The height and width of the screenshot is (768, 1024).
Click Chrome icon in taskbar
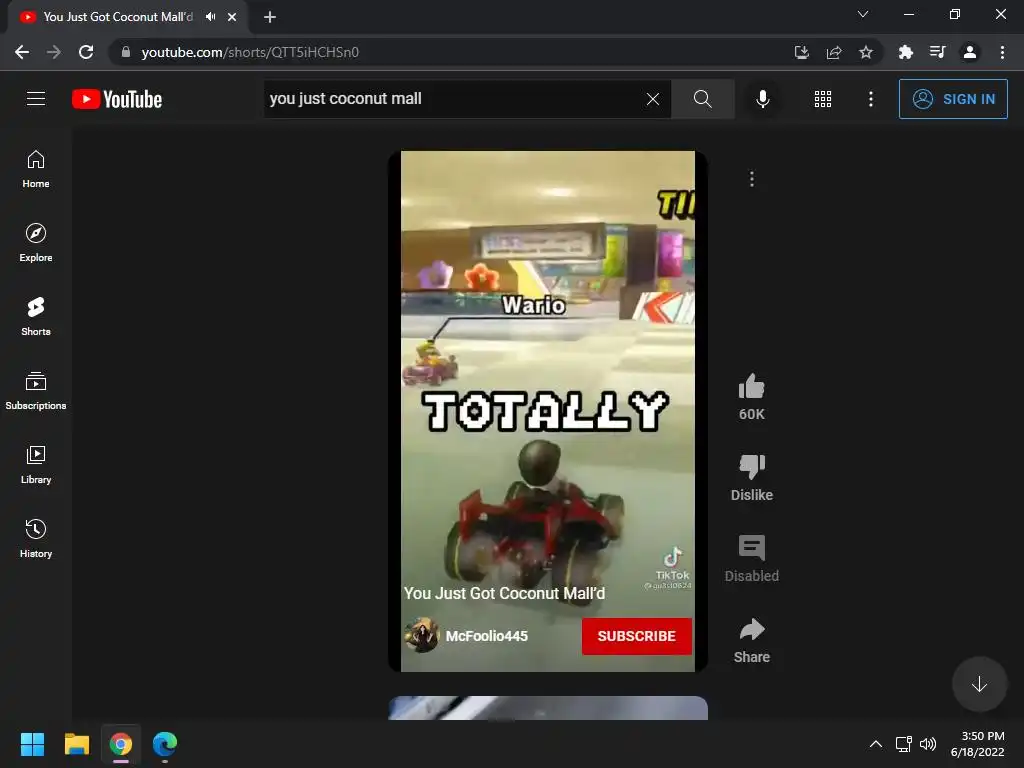pos(121,744)
